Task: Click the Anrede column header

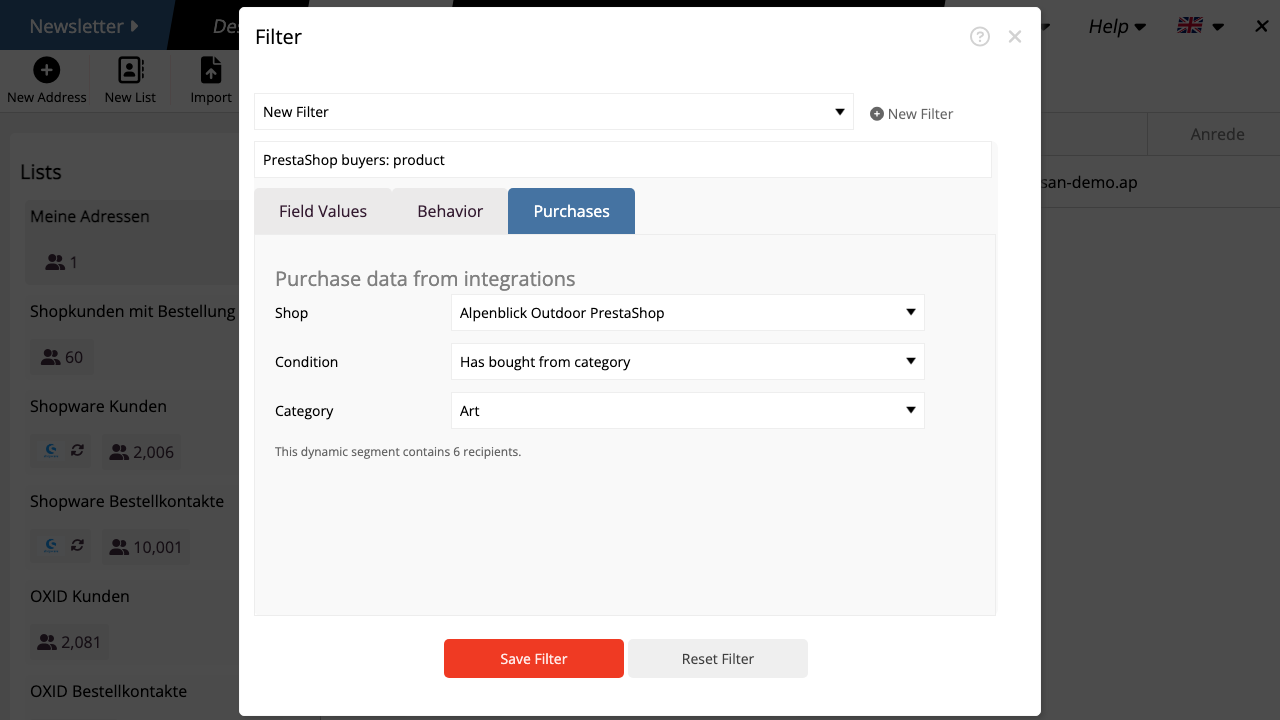Action: [x=1217, y=134]
